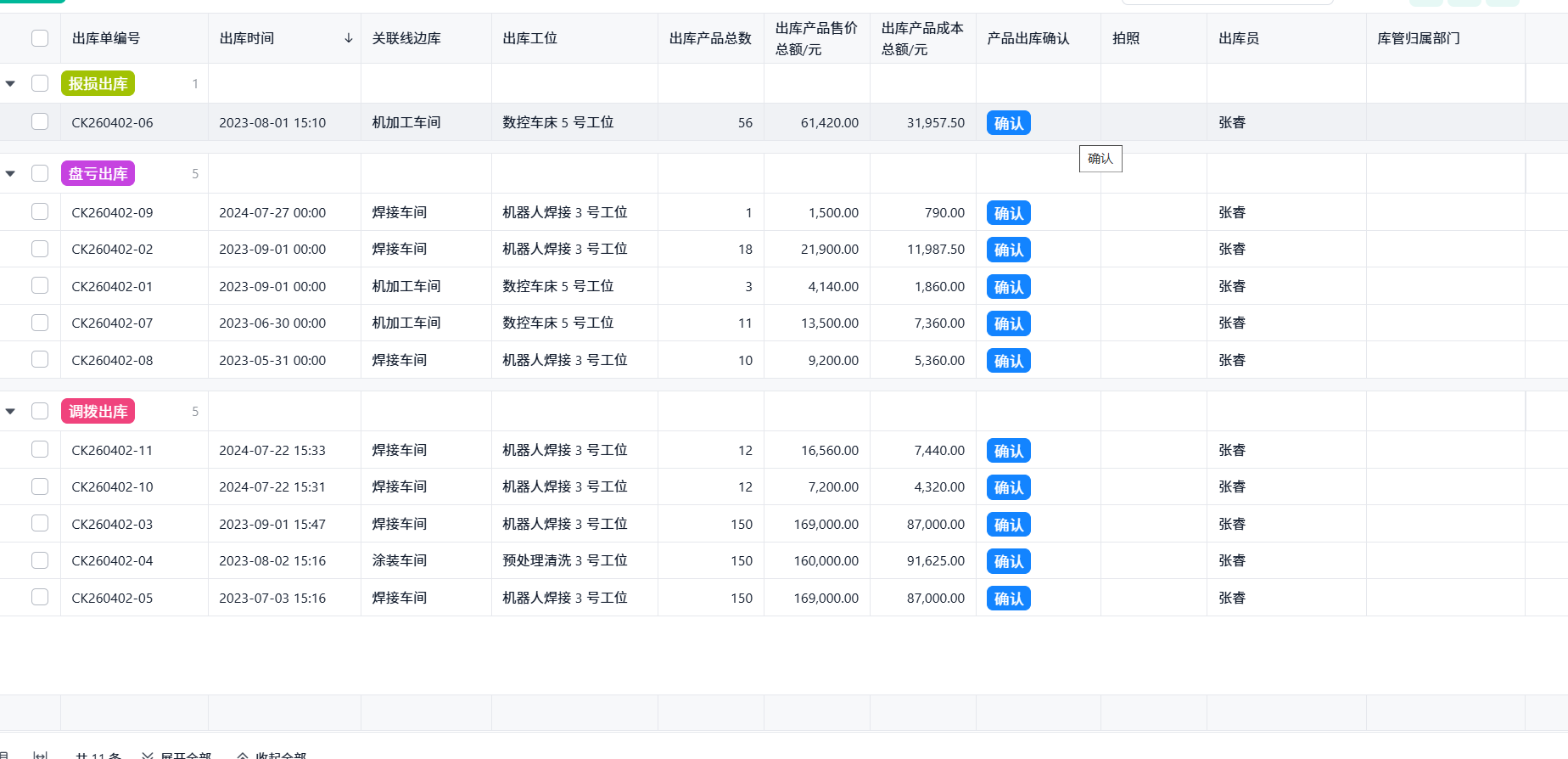Hit 确认 in the CK260402-05 row
The height and width of the screenshot is (759, 1568).
[1008, 599]
